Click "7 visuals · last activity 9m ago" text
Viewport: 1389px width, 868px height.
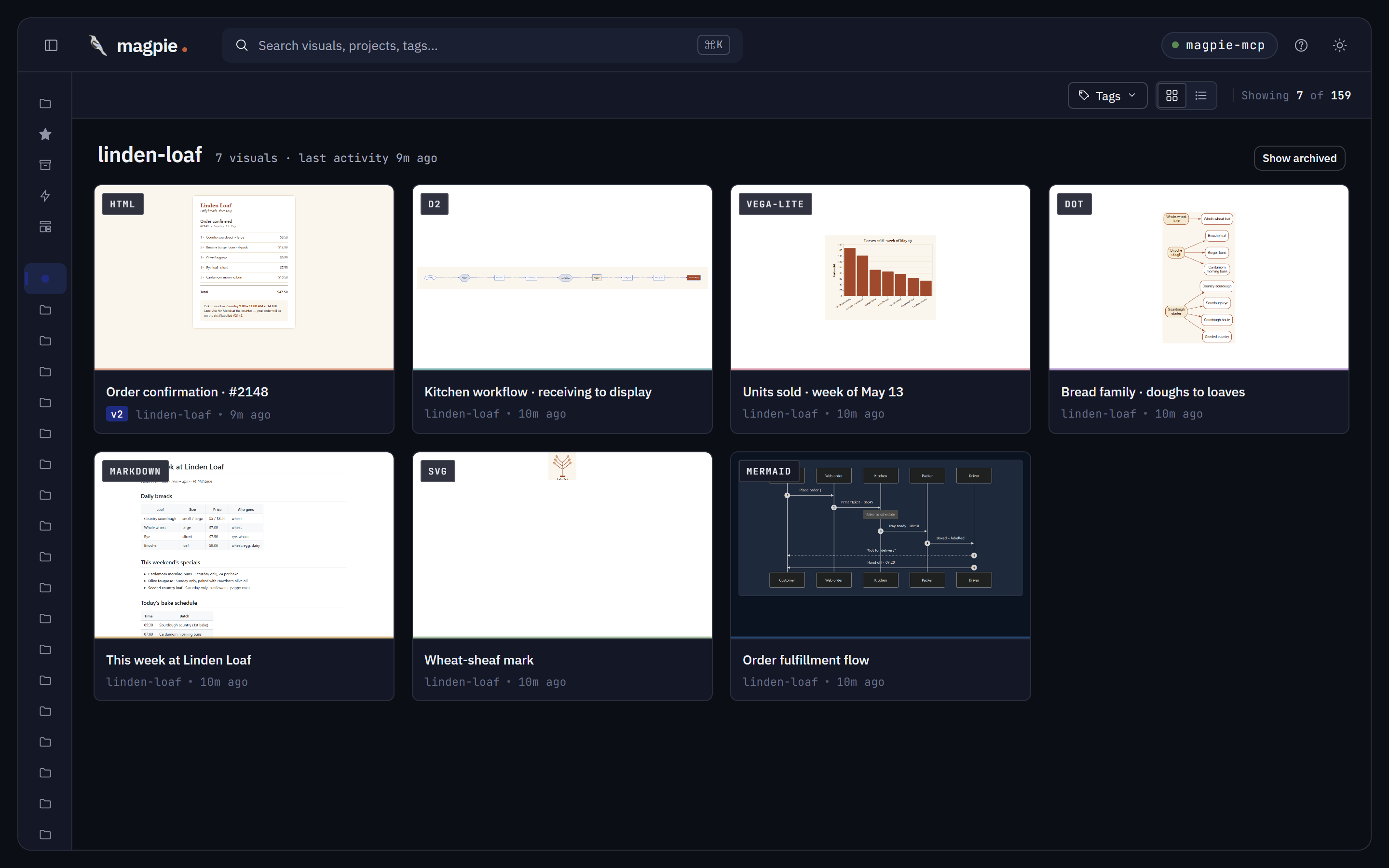coord(326,159)
